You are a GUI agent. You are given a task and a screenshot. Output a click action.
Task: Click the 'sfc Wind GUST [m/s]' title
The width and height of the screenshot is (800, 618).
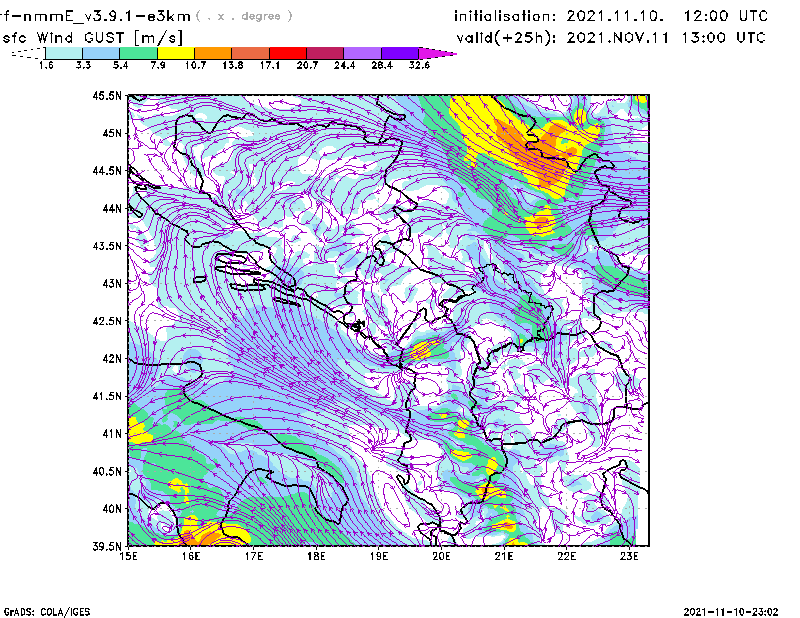[x=92, y=38]
